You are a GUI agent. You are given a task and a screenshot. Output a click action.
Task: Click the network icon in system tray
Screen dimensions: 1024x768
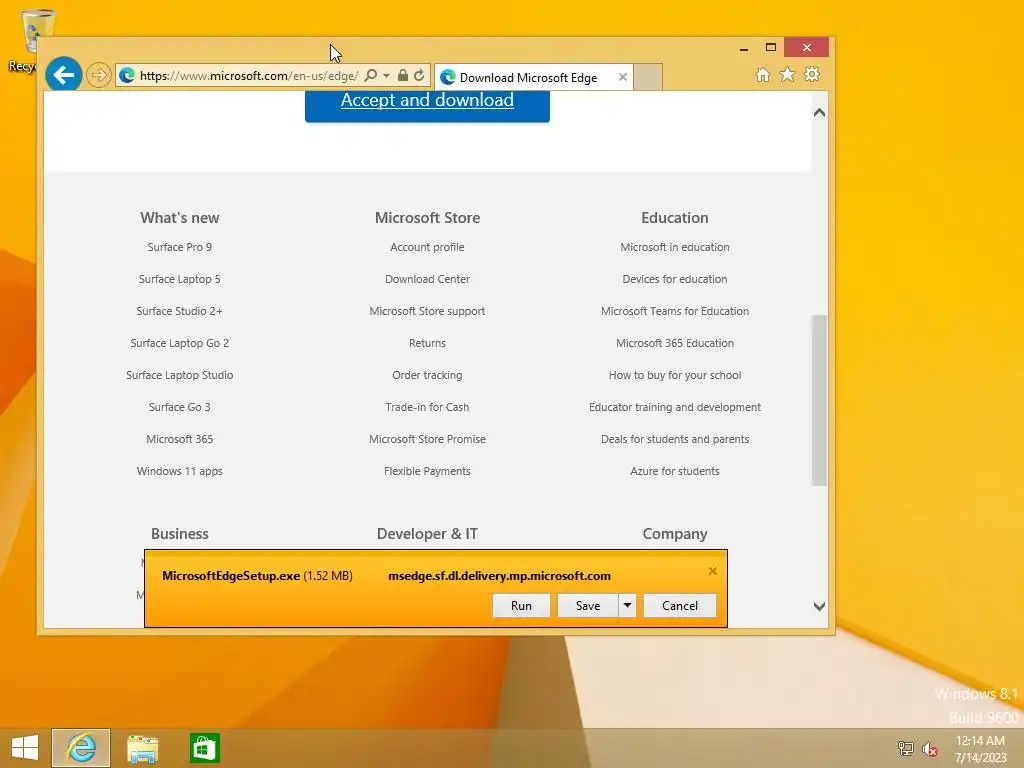pos(905,749)
